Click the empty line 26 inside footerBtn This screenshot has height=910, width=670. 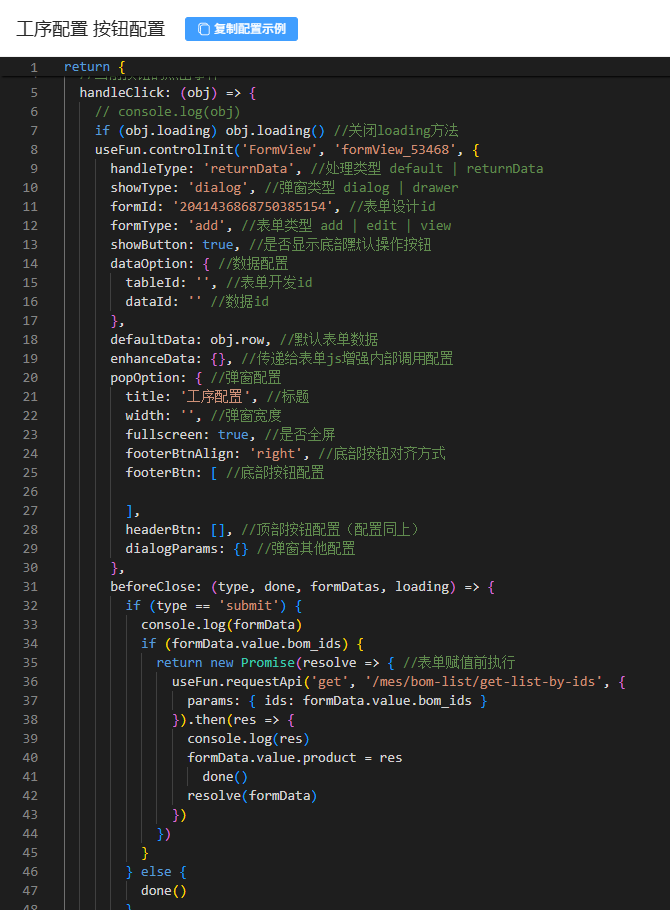tap(300, 492)
